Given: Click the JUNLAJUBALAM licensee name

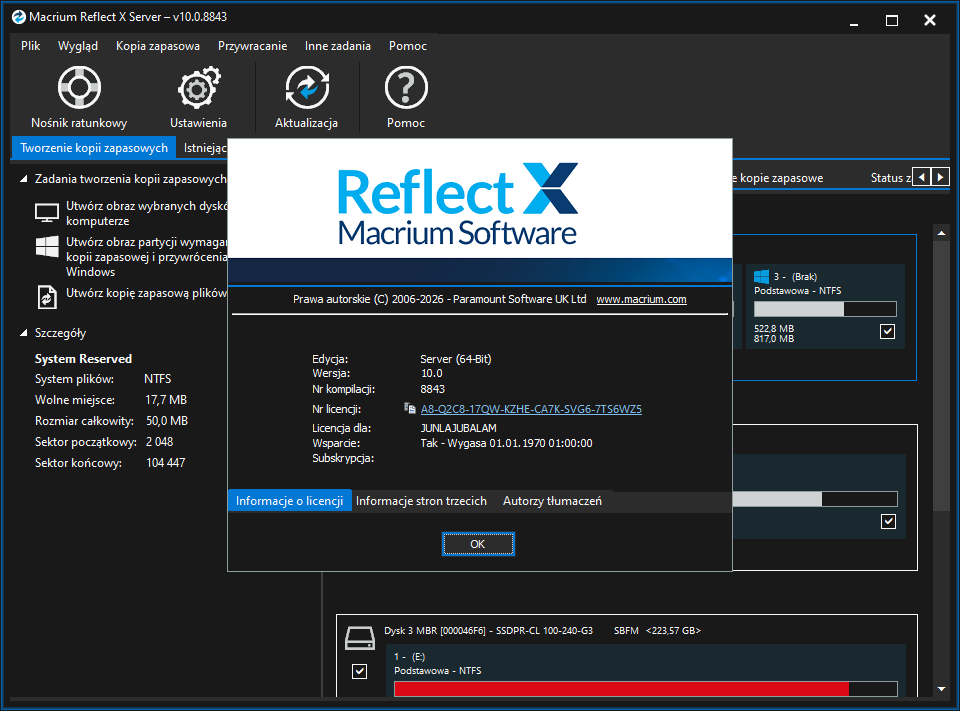Looking at the screenshot, I should 459,428.
